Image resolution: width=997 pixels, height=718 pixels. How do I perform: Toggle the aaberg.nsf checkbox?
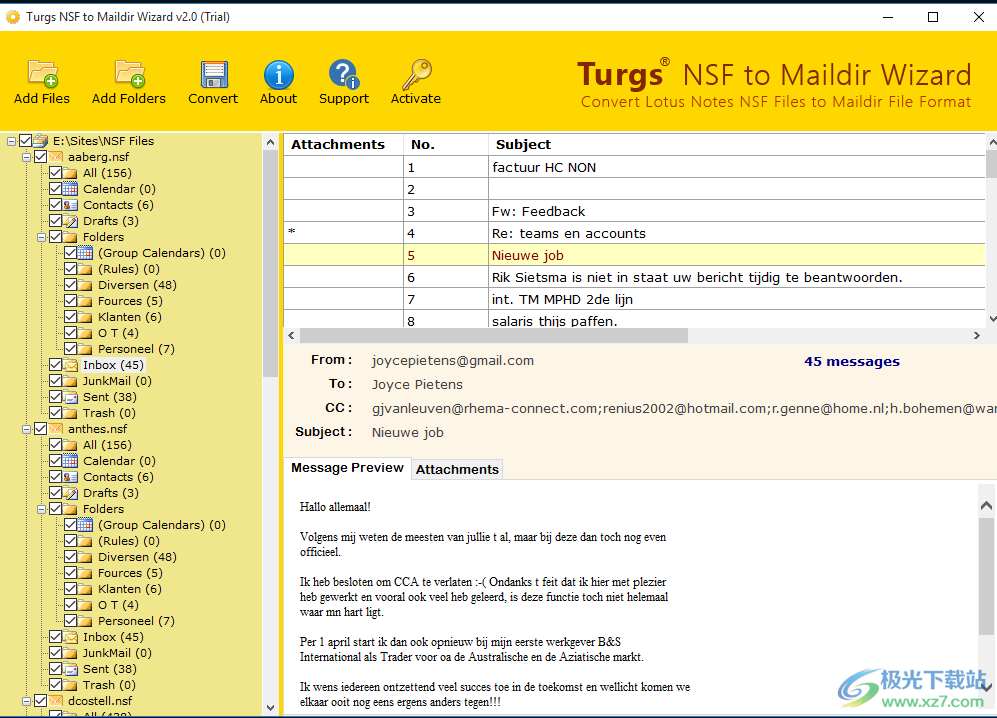click(41, 157)
